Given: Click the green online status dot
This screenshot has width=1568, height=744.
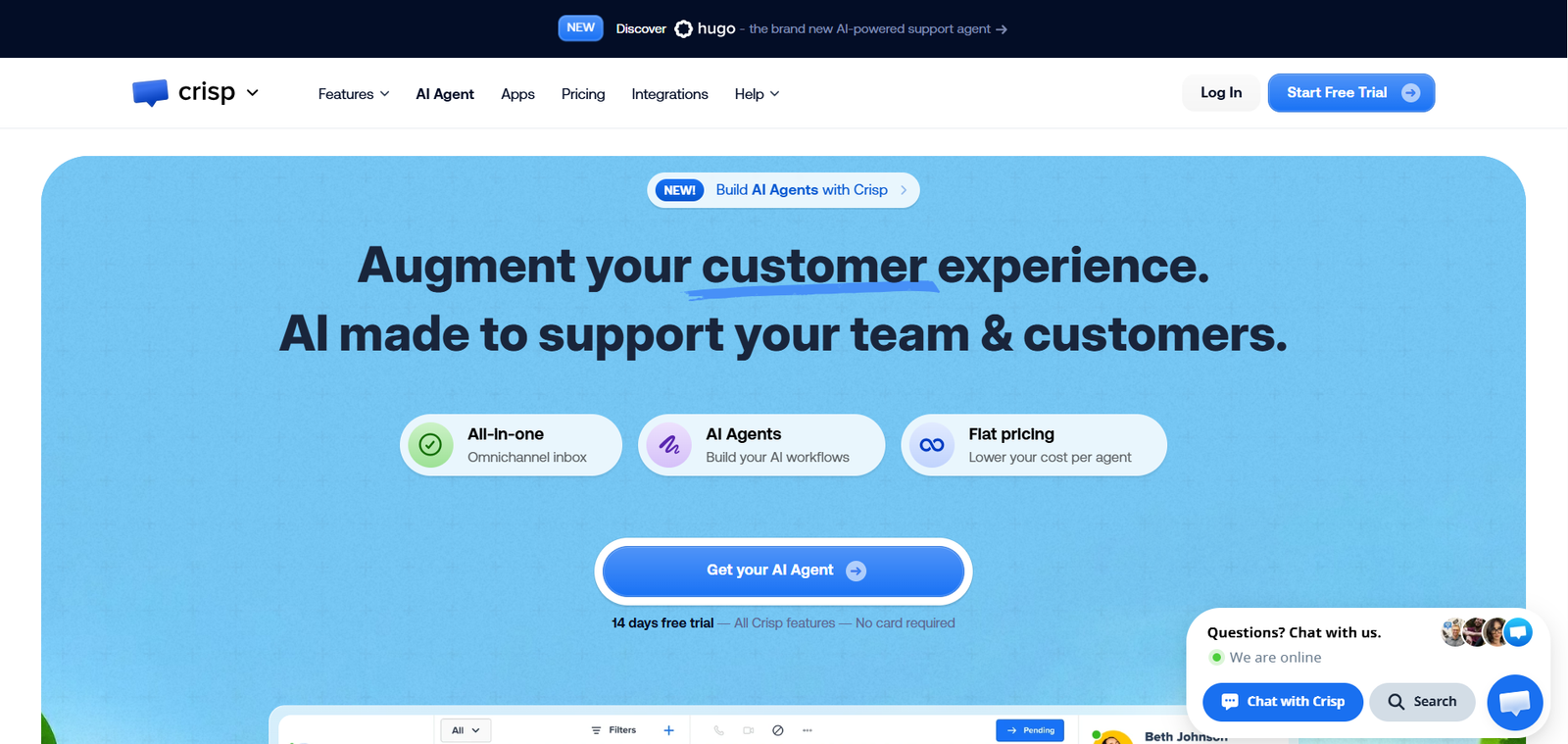Looking at the screenshot, I should pyautogui.click(x=1216, y=658).
